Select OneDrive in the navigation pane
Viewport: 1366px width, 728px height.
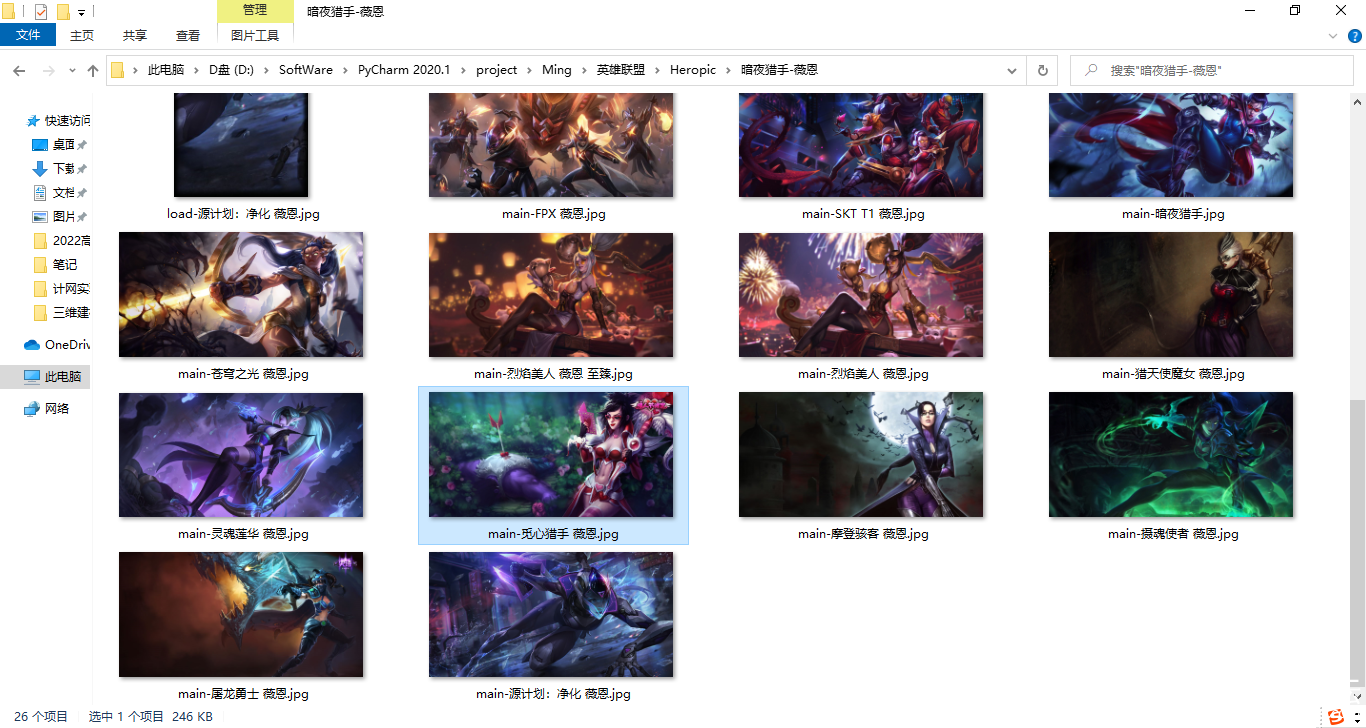coord(57,344)
